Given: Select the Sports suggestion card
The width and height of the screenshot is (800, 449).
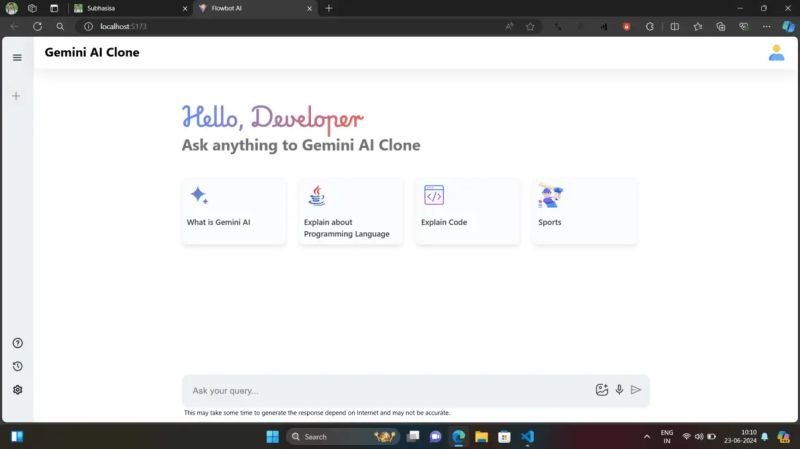Looking at the screenshot, I should click(x=585, y=212).
